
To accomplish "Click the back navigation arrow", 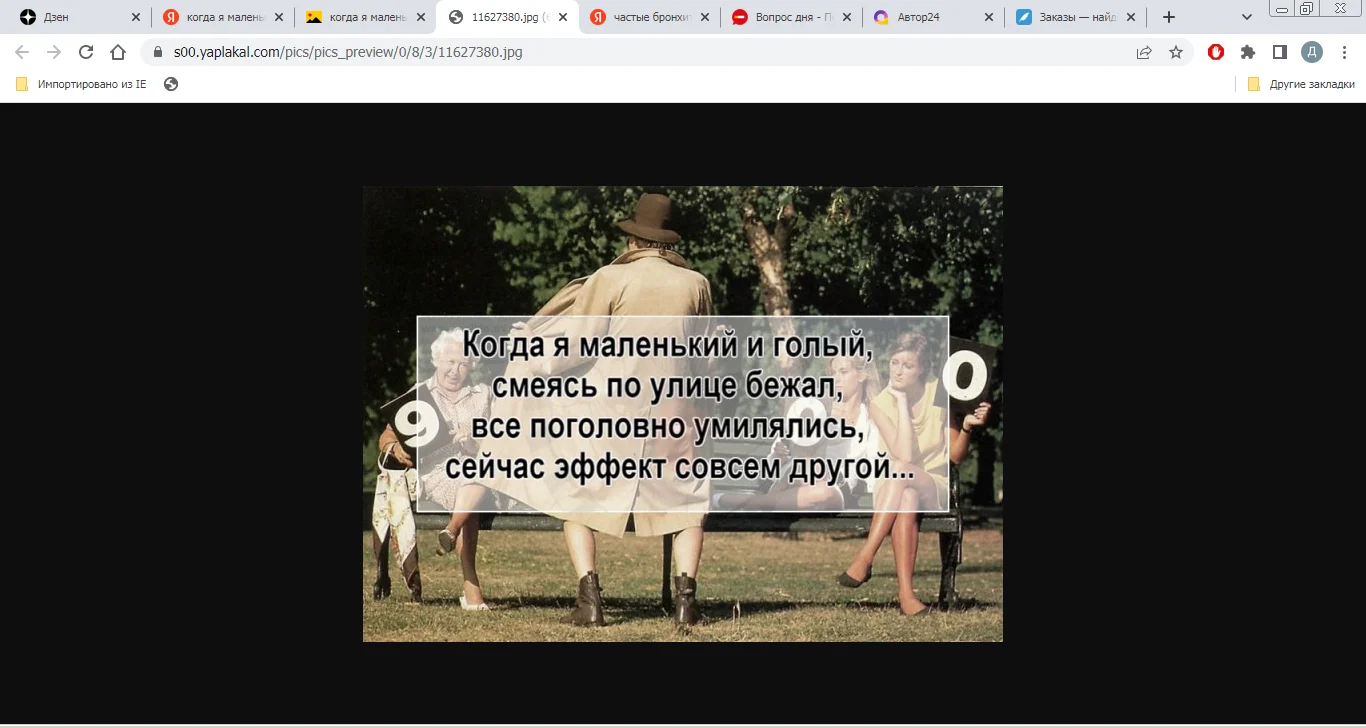I will pyautogui.click(x=20, y=52).
